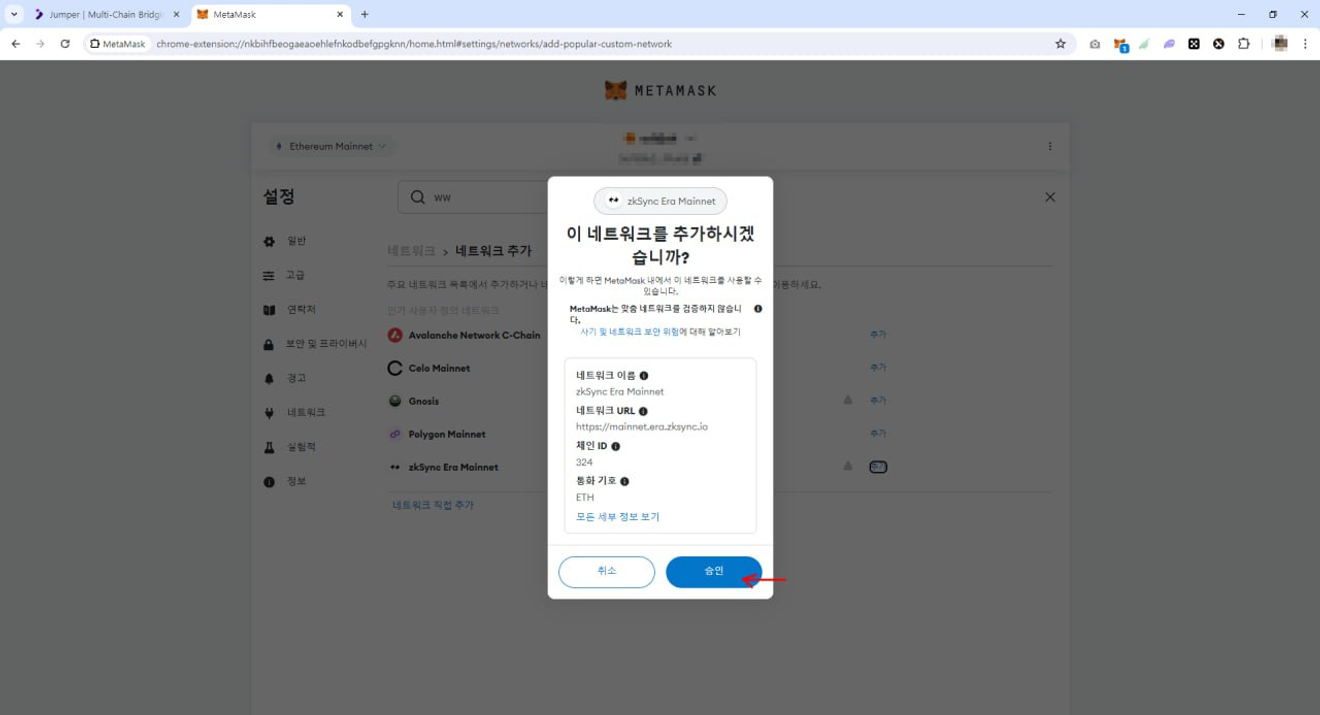Open 연락처 settings tab
Image resolution: width=1320 pixels, height=715 pixels.
tap(301, 310)
